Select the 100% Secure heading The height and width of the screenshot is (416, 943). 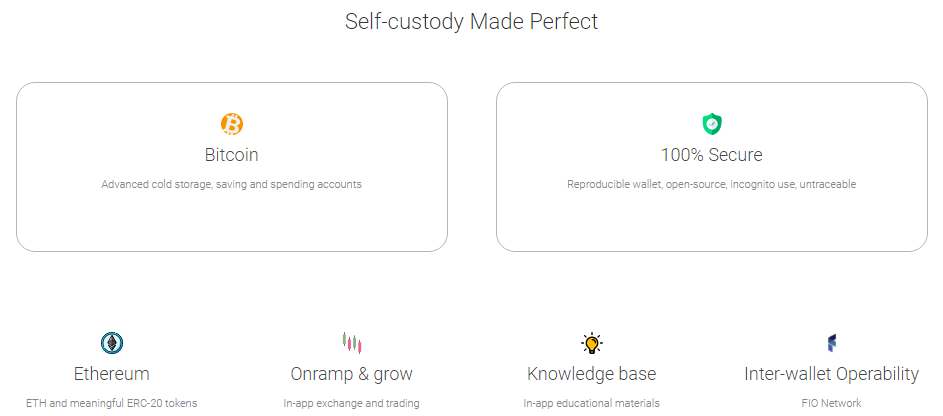711,155
